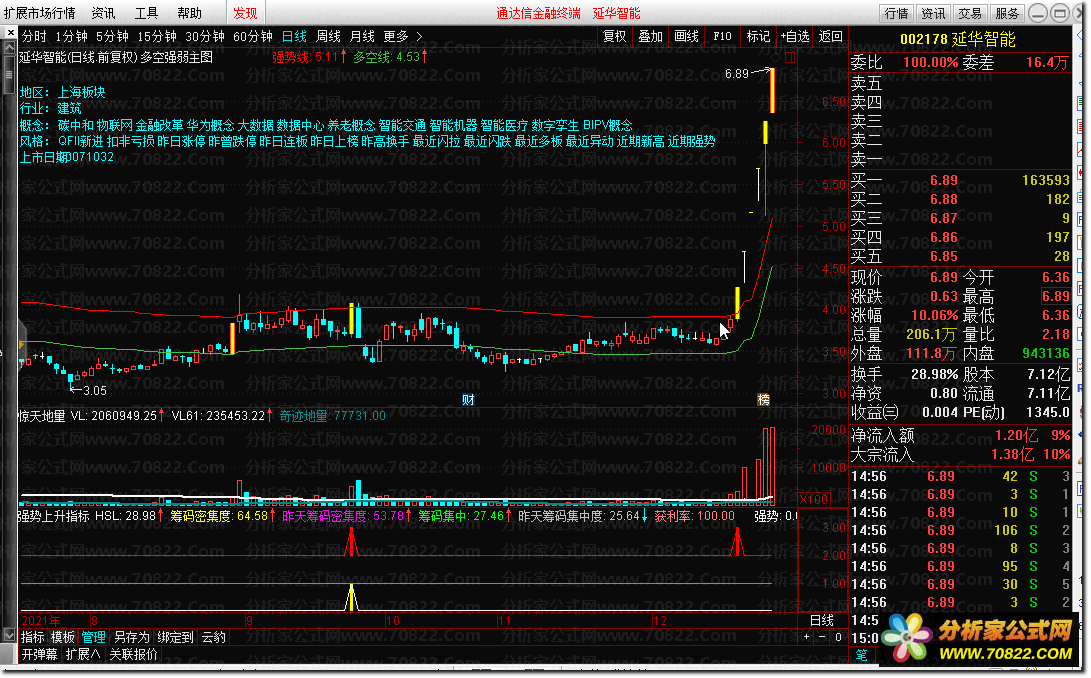Click the left scrollbar down arrow

tap(9, 635)
